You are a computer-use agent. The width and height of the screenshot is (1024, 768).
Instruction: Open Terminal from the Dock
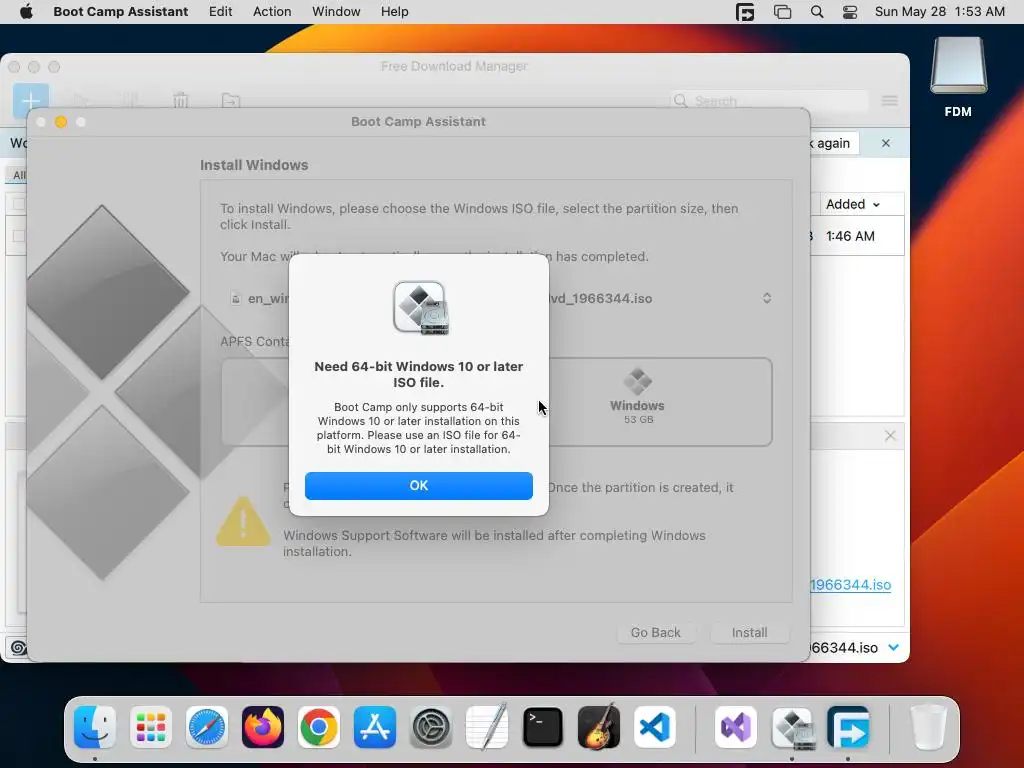543,727
